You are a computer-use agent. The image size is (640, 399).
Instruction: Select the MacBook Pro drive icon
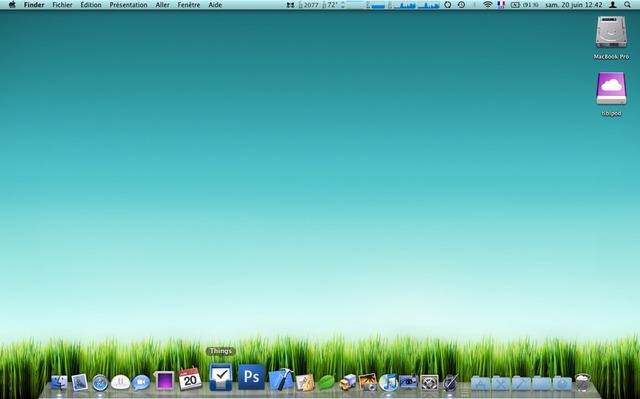pos(611,38)
